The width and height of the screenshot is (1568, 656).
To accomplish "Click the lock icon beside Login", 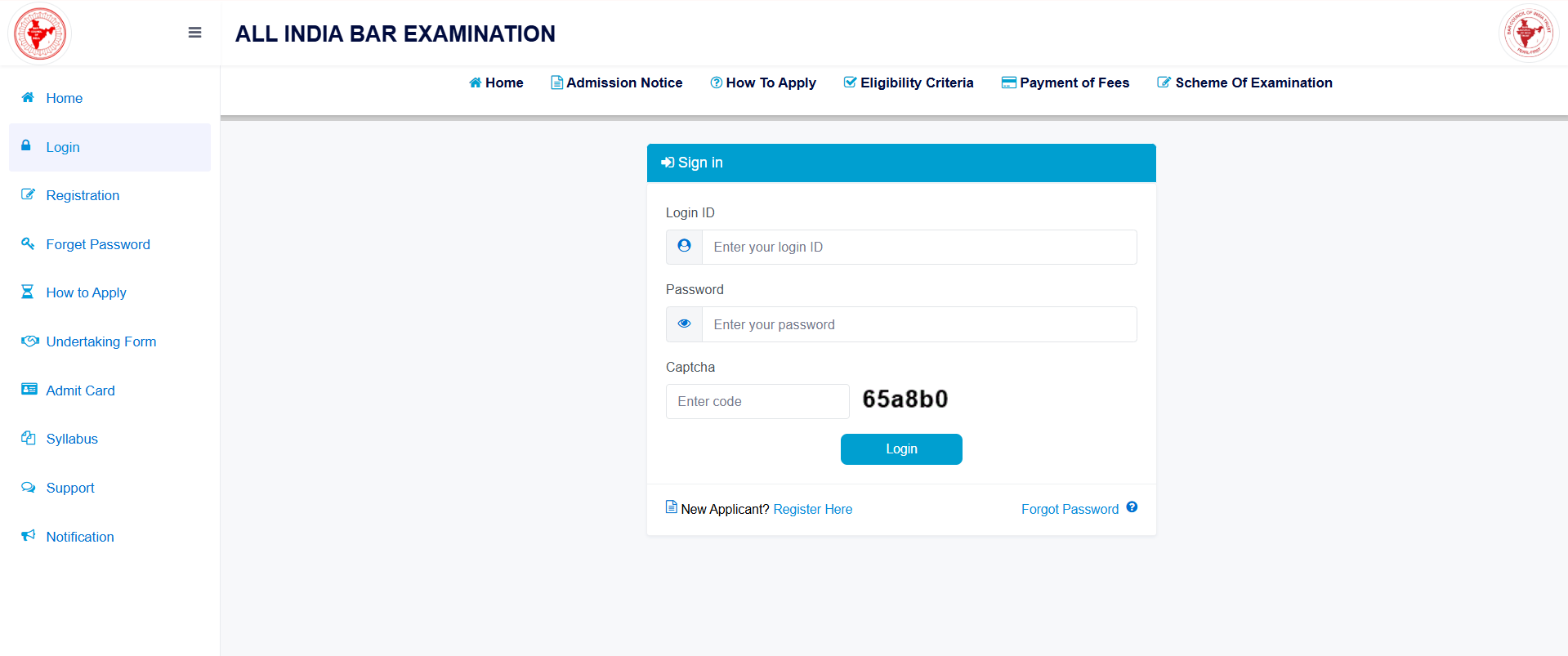I will 27,147.
